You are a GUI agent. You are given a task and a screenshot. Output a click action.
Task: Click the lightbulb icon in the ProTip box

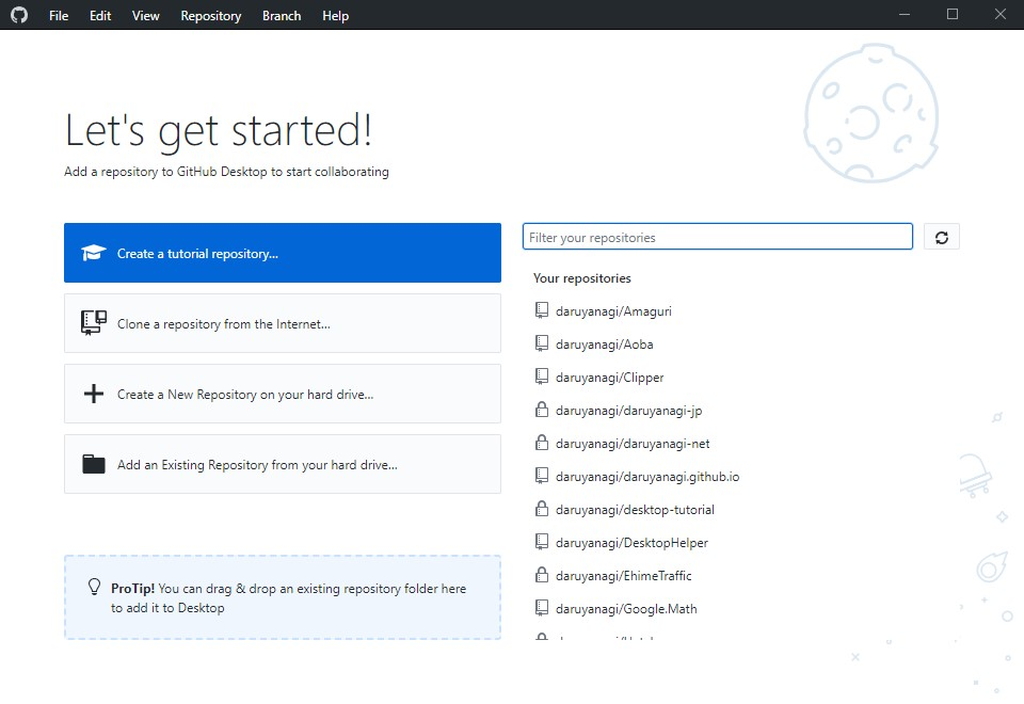94,588
